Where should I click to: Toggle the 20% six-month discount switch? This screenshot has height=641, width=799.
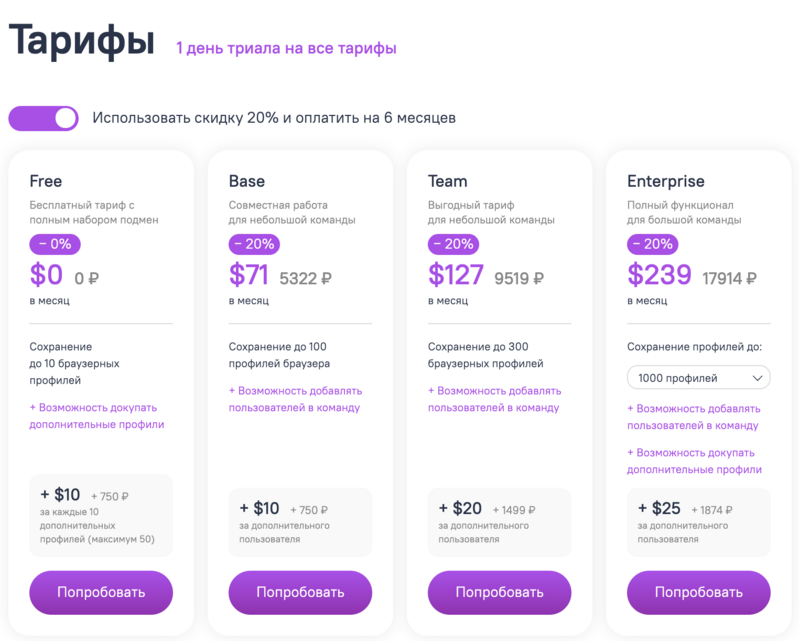[x=43, y=118]
